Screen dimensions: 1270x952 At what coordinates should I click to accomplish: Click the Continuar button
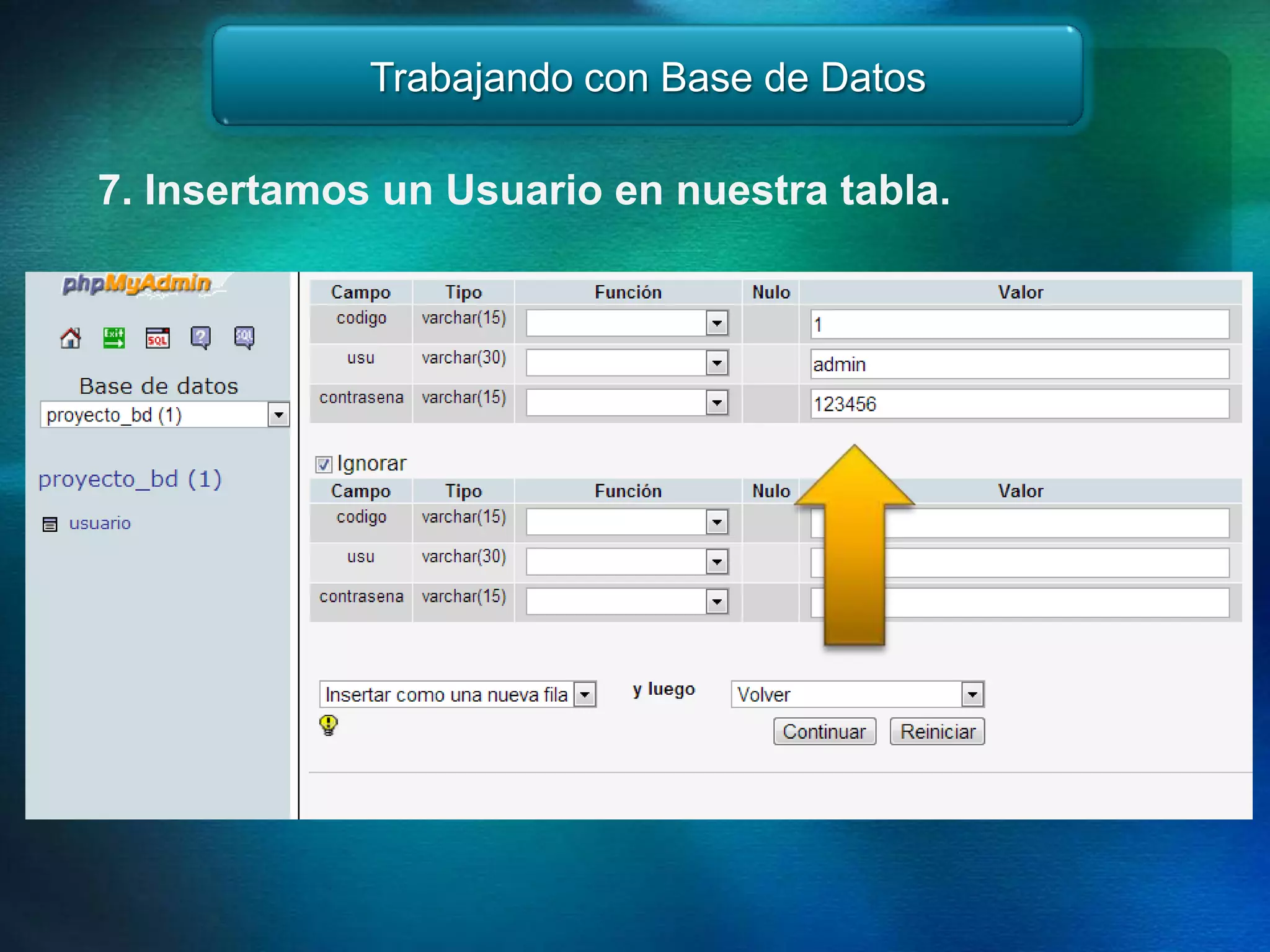click(824, 731)
